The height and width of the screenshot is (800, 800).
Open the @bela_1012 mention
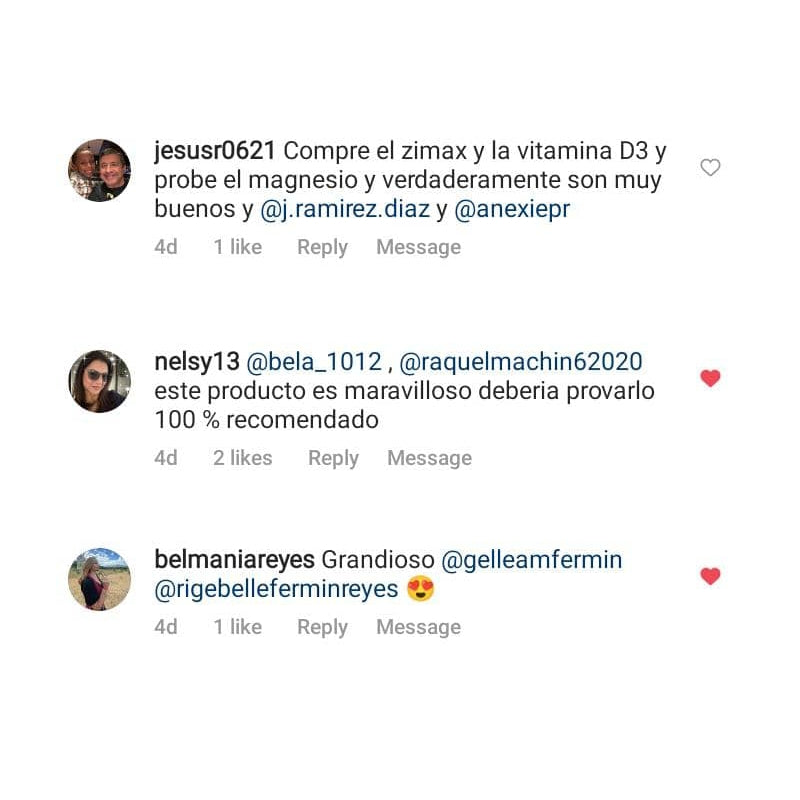[314, 362]
